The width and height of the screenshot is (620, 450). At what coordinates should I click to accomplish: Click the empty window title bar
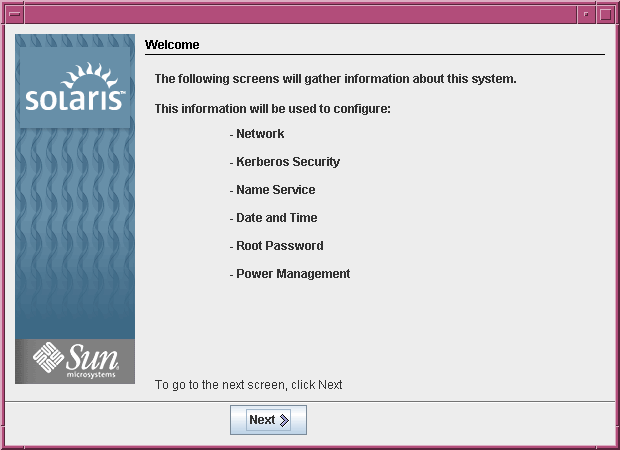pyautogui.click(x=300, y=14)
